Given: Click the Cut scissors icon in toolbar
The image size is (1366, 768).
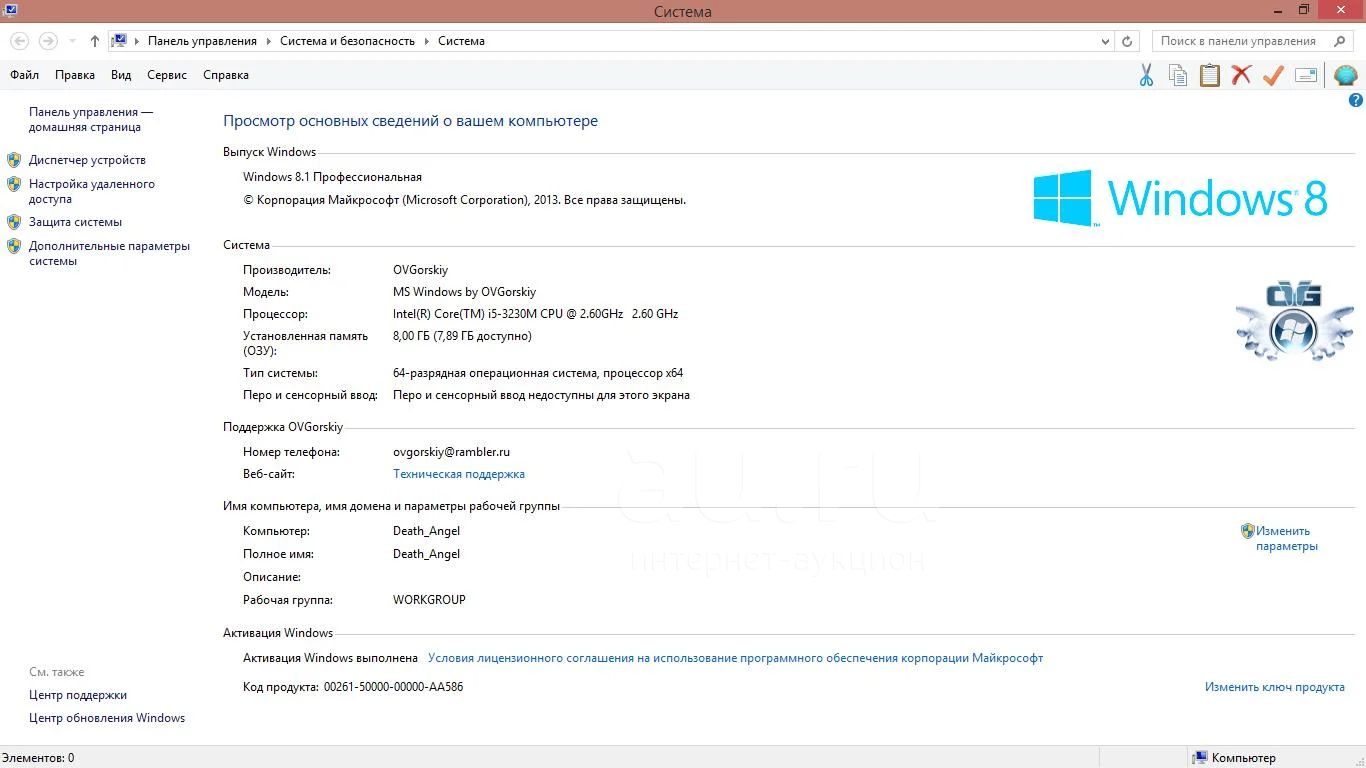Looking at the screenshot, I should 1146,75.
